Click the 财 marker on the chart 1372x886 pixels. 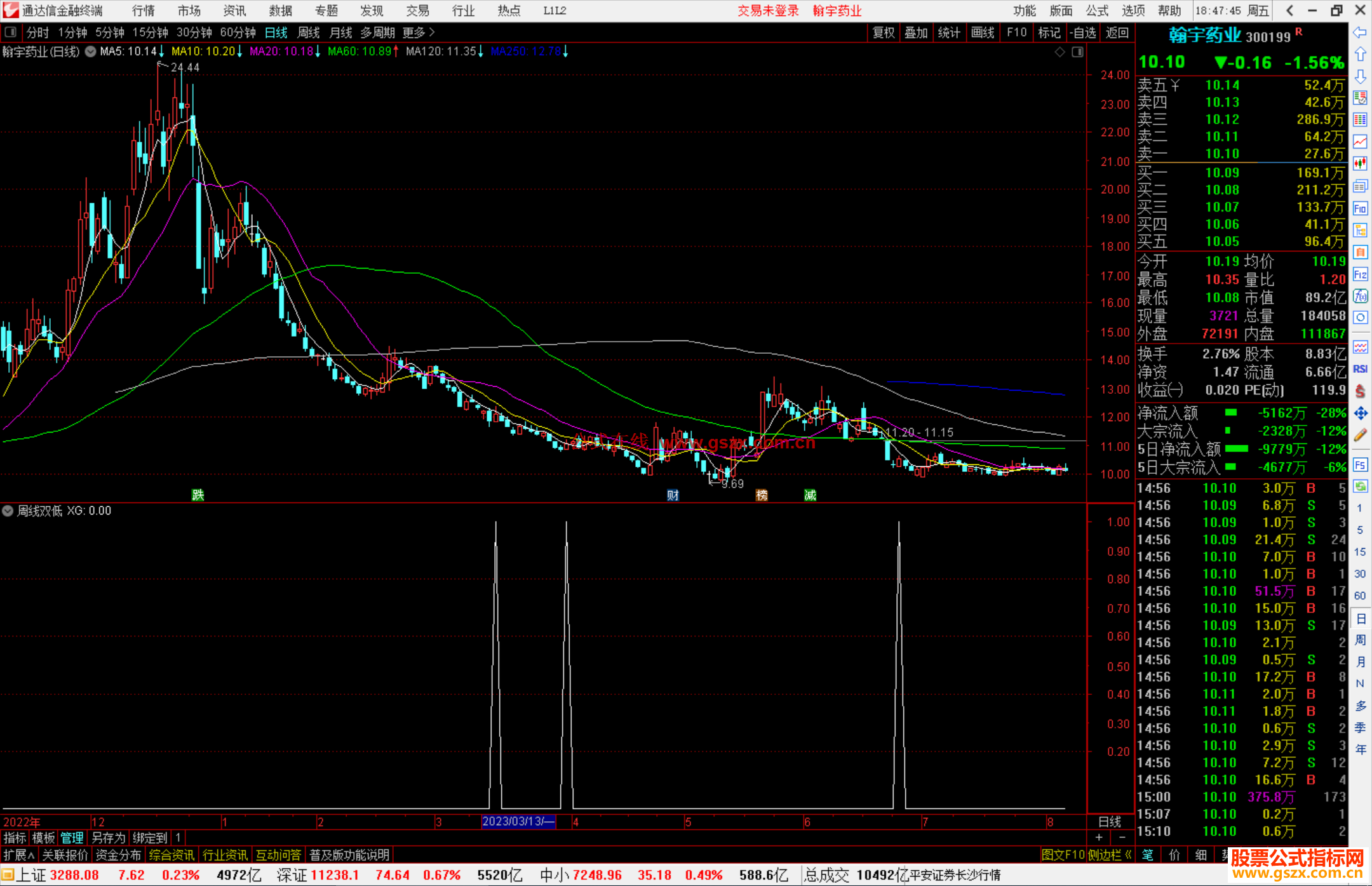(673, 495)
